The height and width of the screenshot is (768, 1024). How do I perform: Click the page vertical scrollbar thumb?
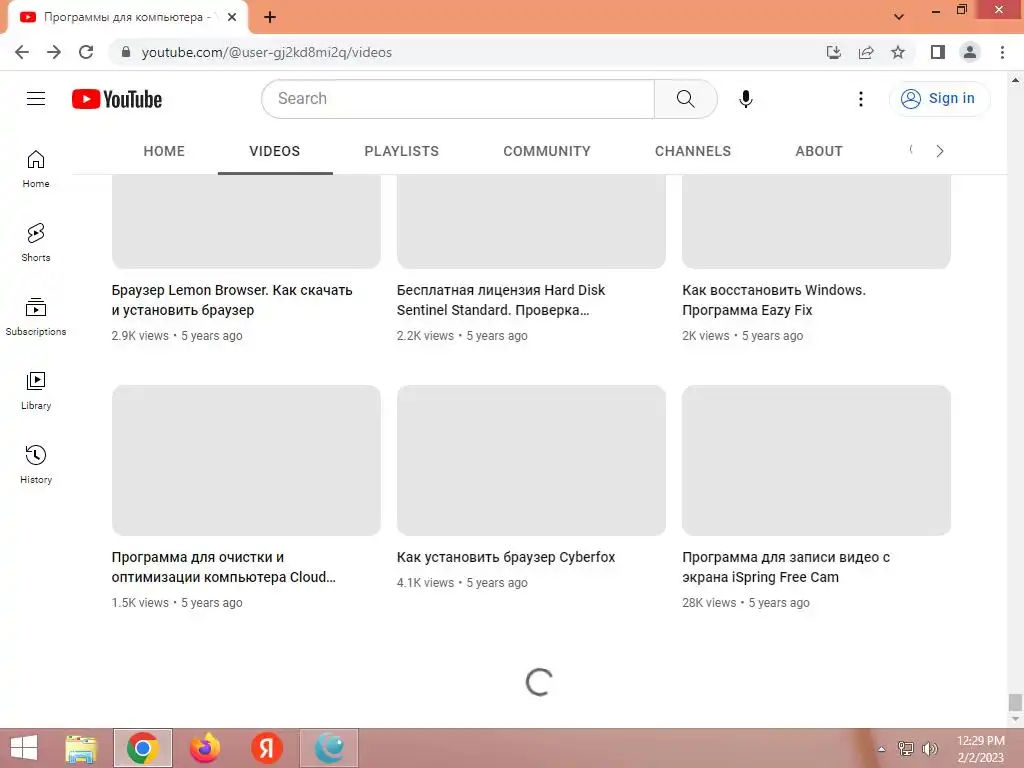pos(1015,703)
